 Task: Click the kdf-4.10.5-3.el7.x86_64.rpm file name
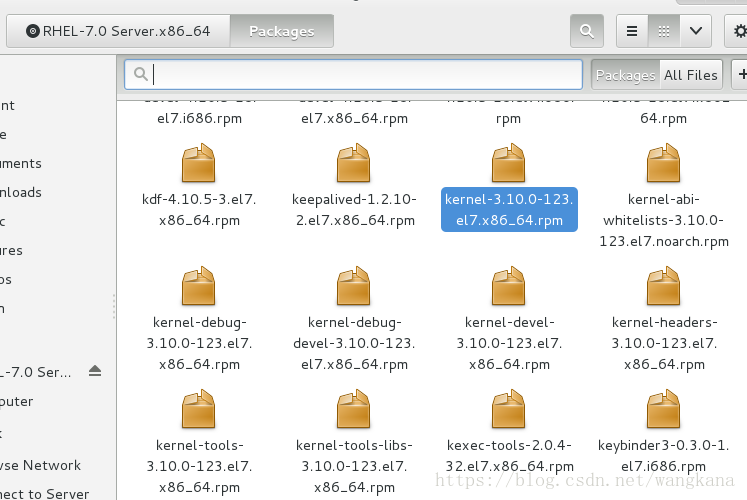[x=199, y=210]
